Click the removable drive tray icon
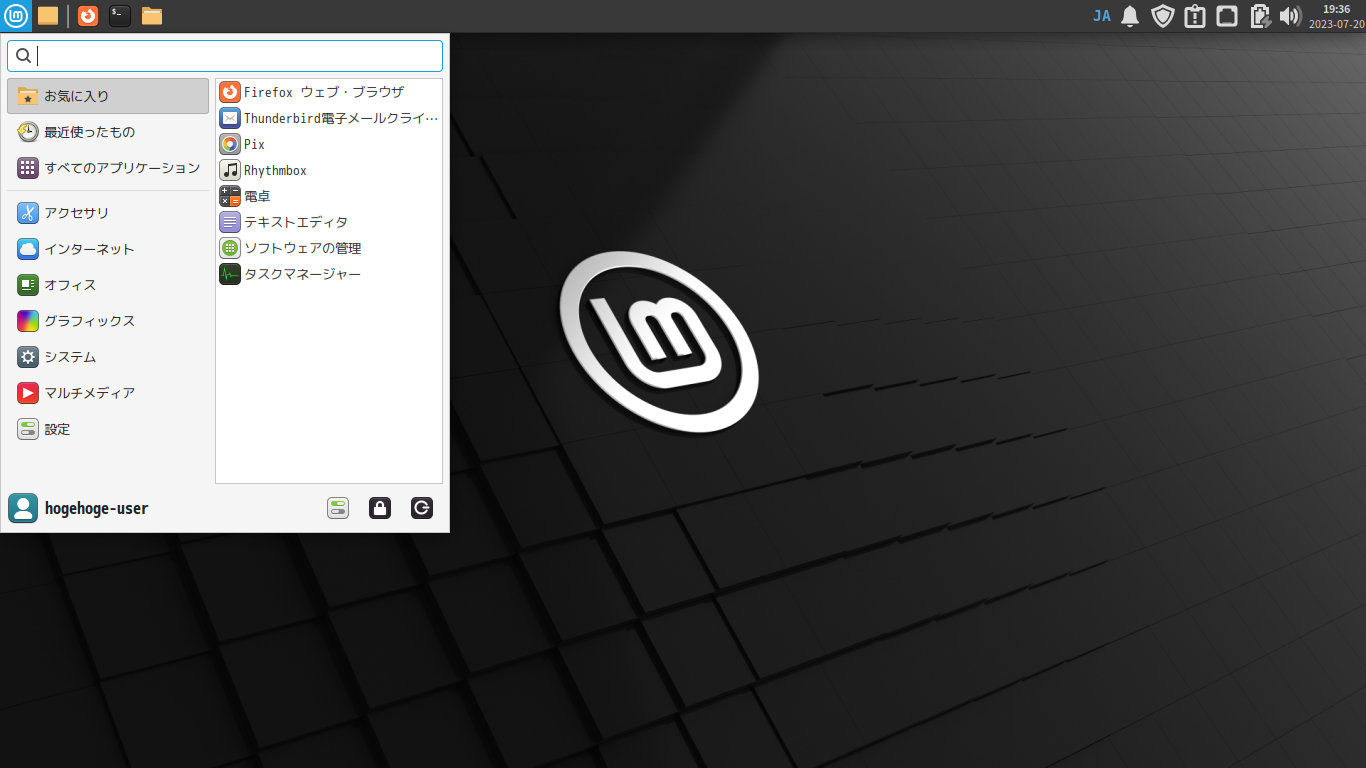This screenshot has width=1366, height=768. [x=1227, y=15]
